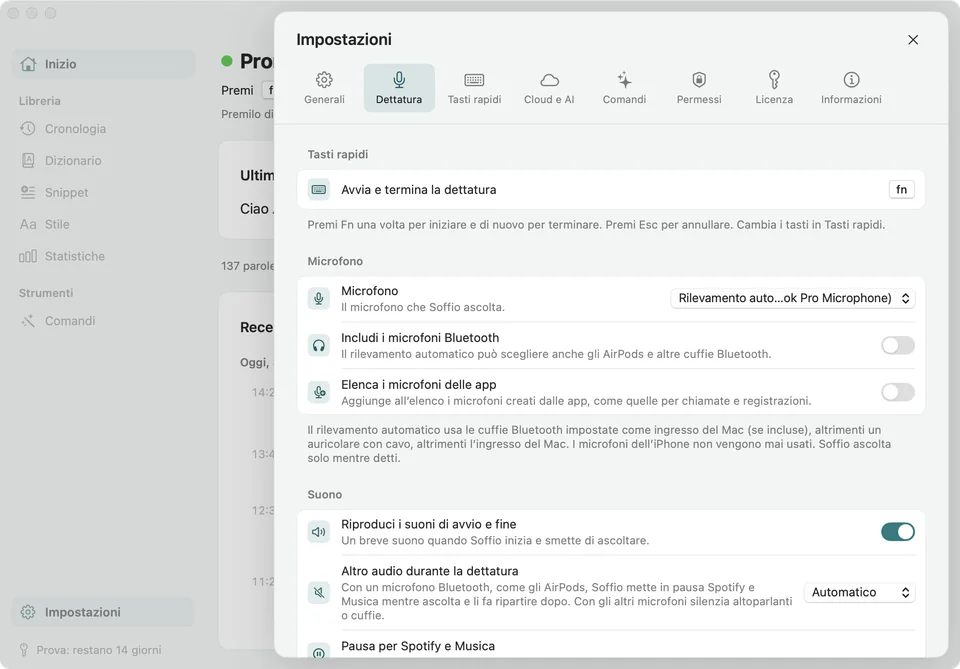Go to Inizio in the sidebar

pos(103,64)
